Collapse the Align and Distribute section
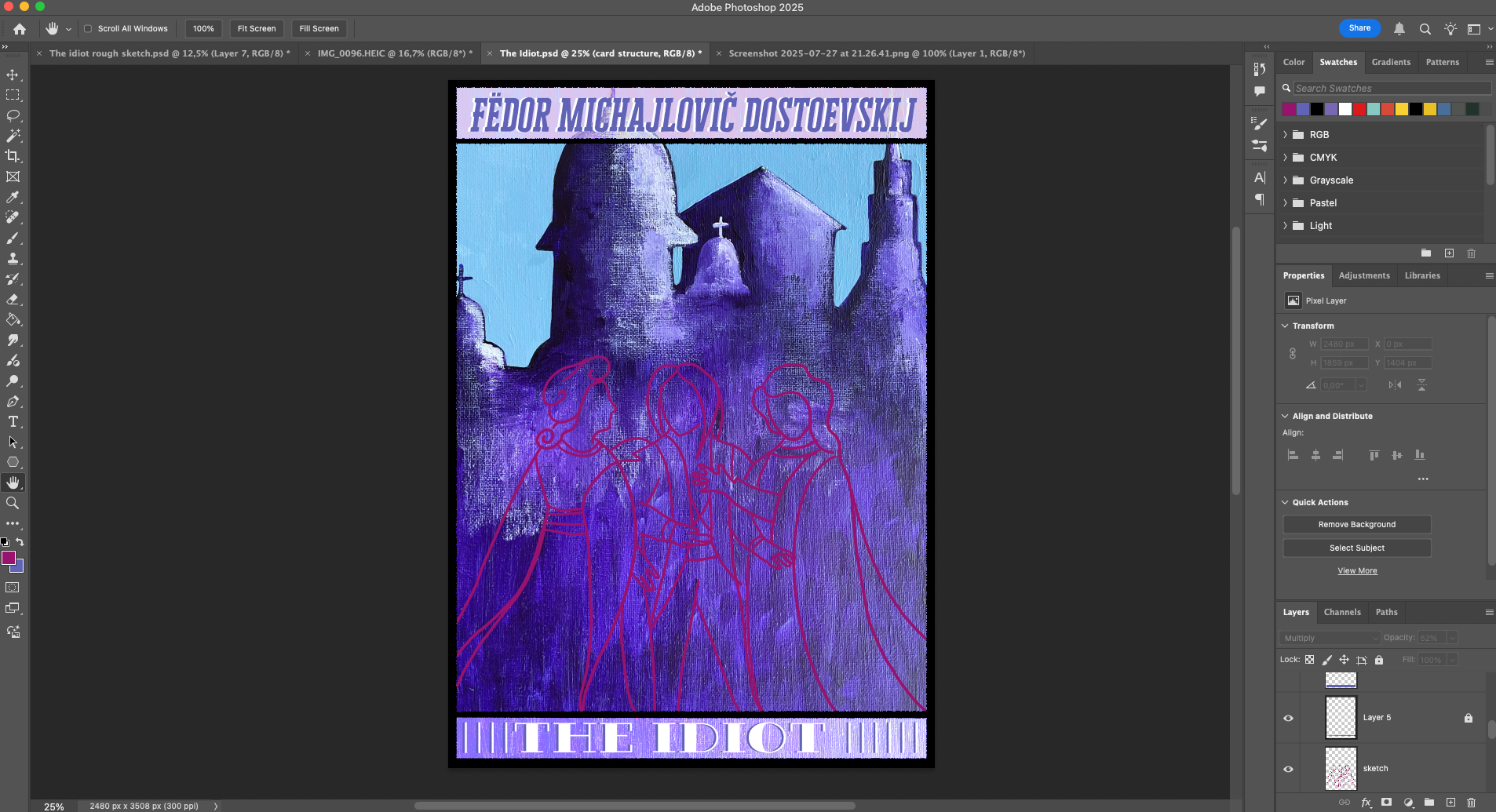The image size is (1496, 812). [x=1285, y=416]
